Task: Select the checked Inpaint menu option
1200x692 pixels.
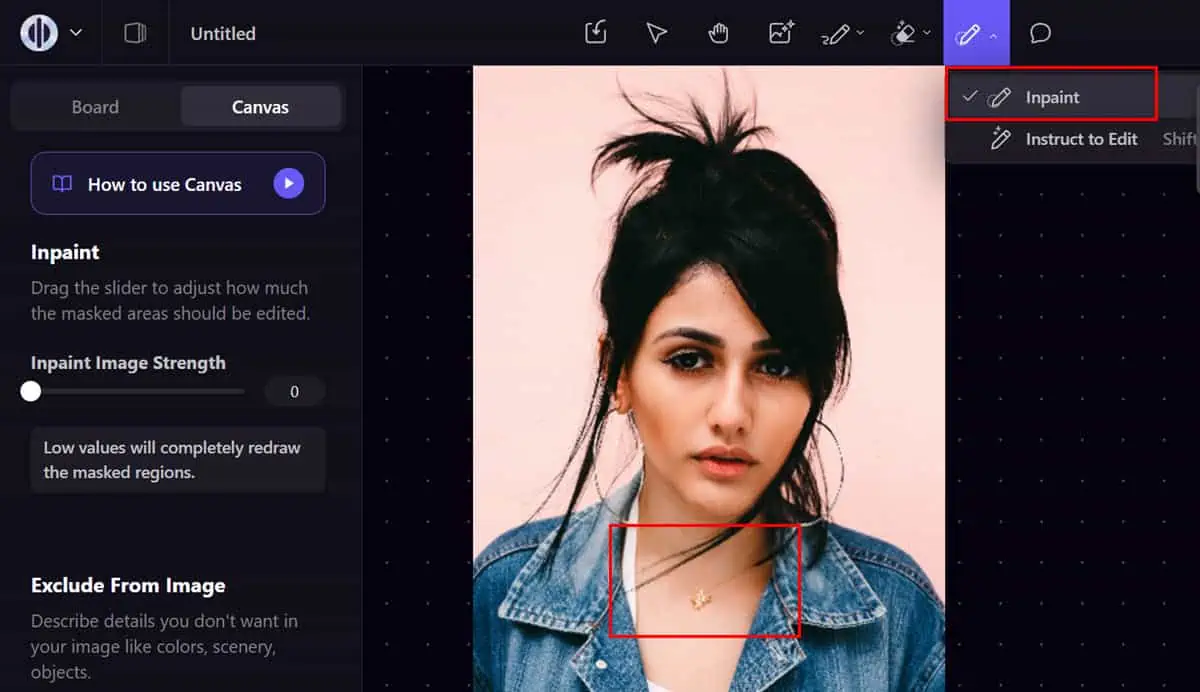Action: pos(1052,97)
